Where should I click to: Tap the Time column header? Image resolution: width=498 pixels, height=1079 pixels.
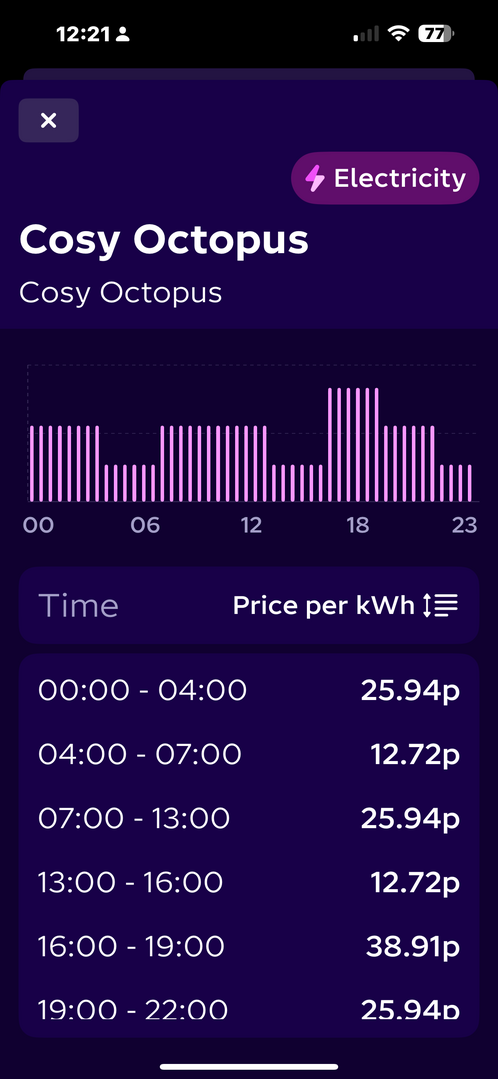pos(78,606)
